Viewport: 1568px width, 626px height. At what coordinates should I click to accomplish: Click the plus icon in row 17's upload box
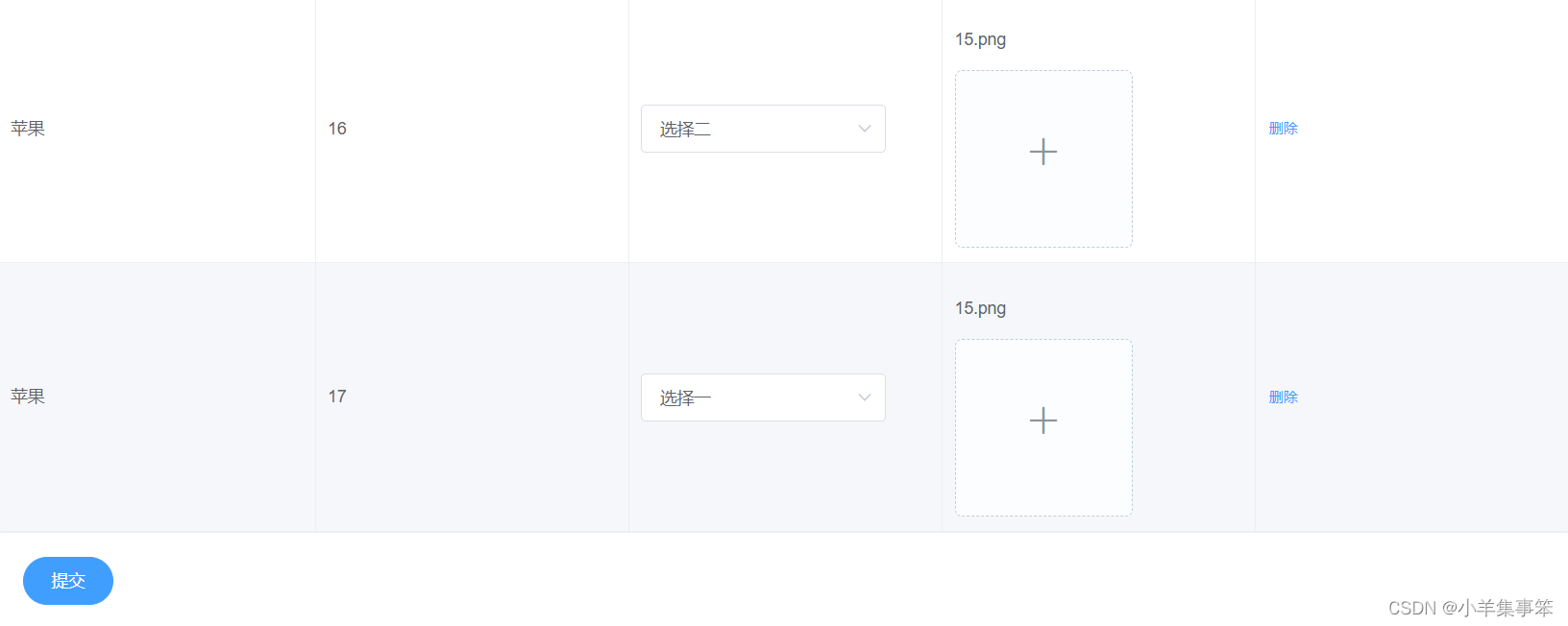point(1043,421)
